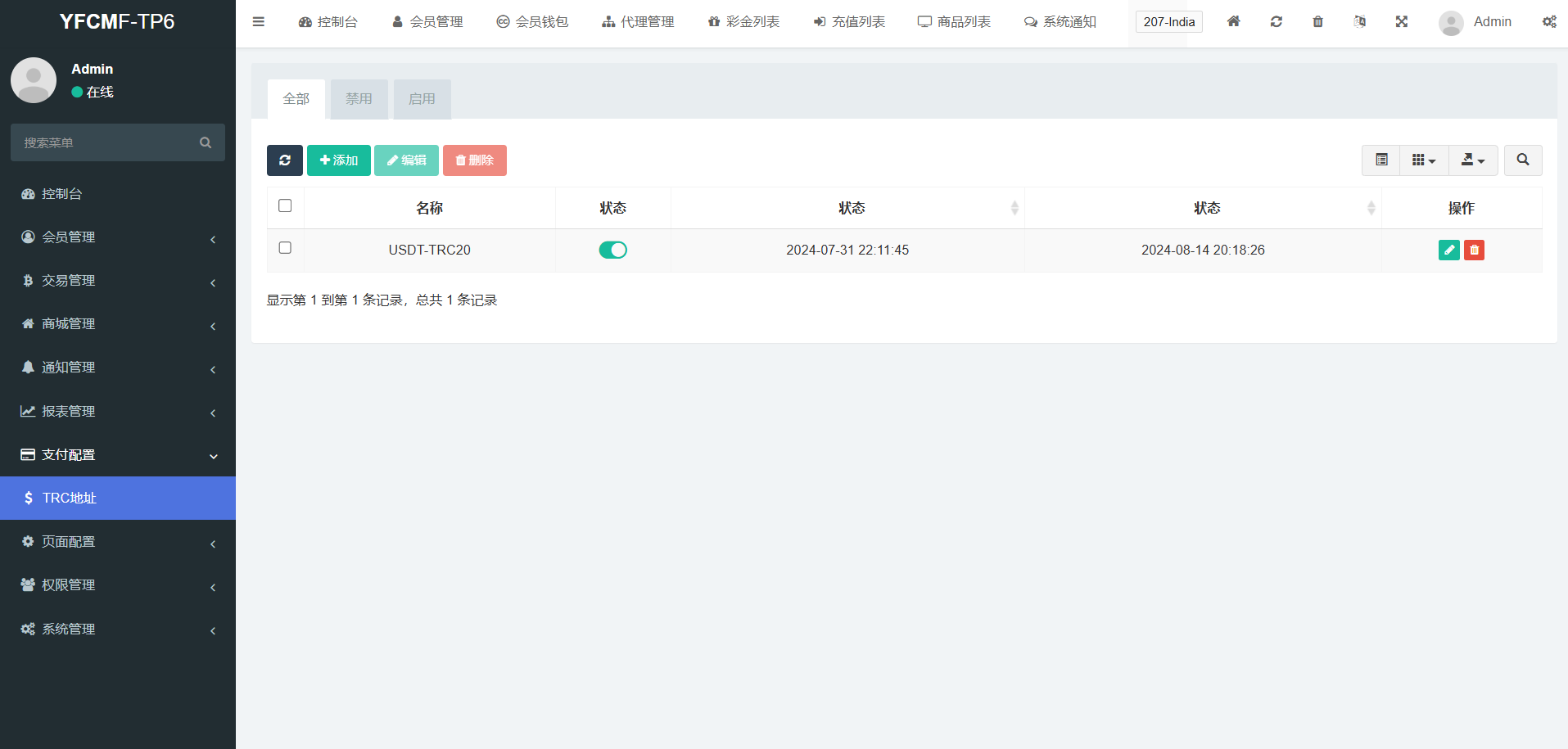Switch to the 禁用 tab
Viewport: 1568px width, 749px height.
pos(359,99)
